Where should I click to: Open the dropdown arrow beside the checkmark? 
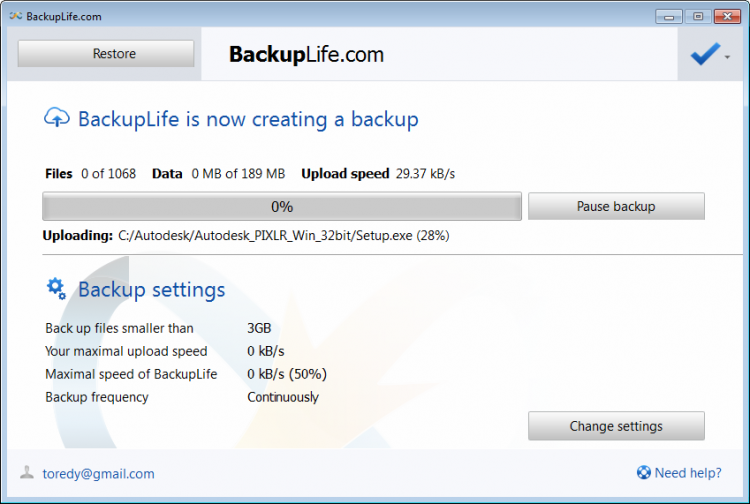click(727, 58)
